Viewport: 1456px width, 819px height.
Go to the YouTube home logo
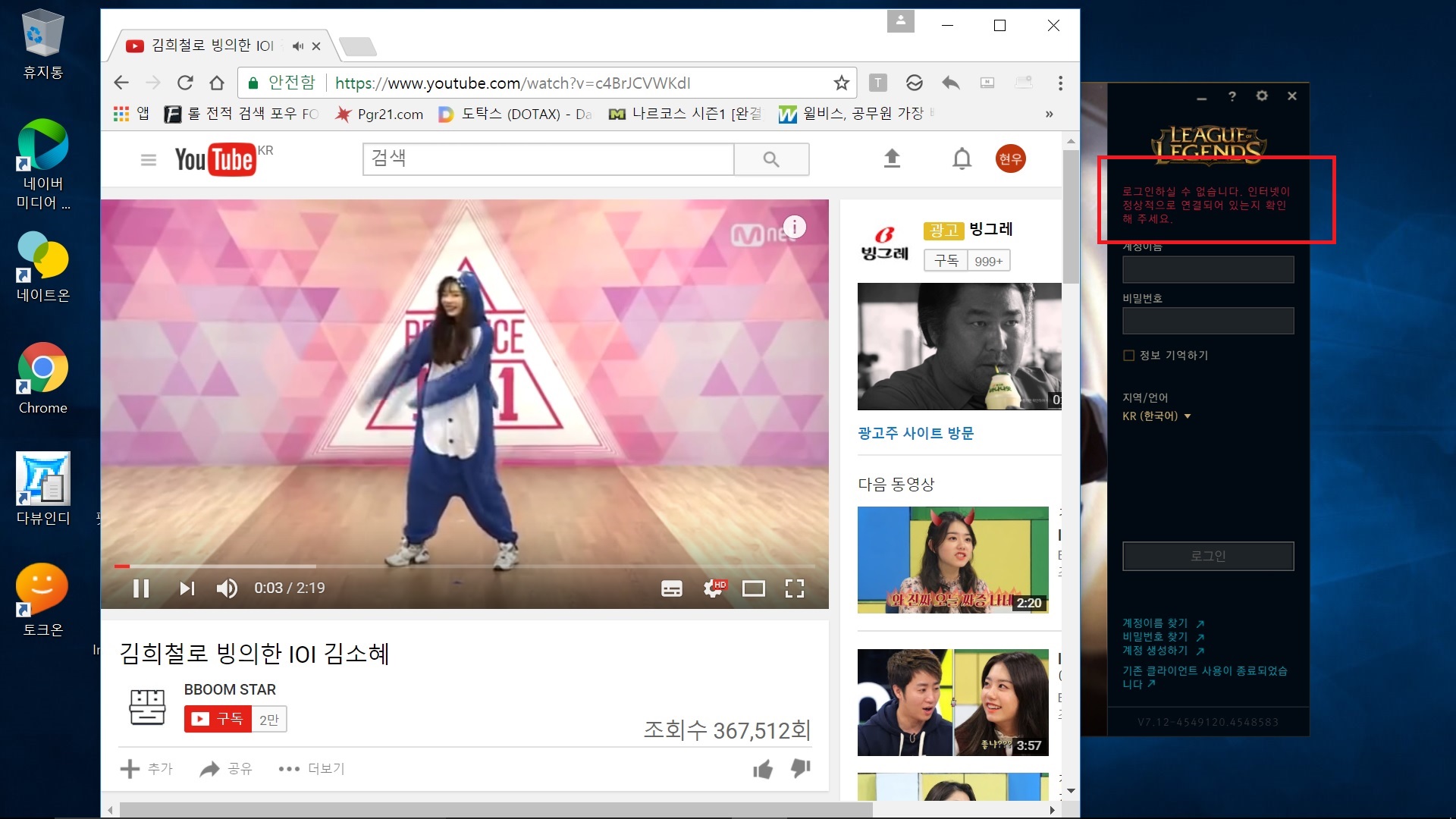[x=215, y=159]
